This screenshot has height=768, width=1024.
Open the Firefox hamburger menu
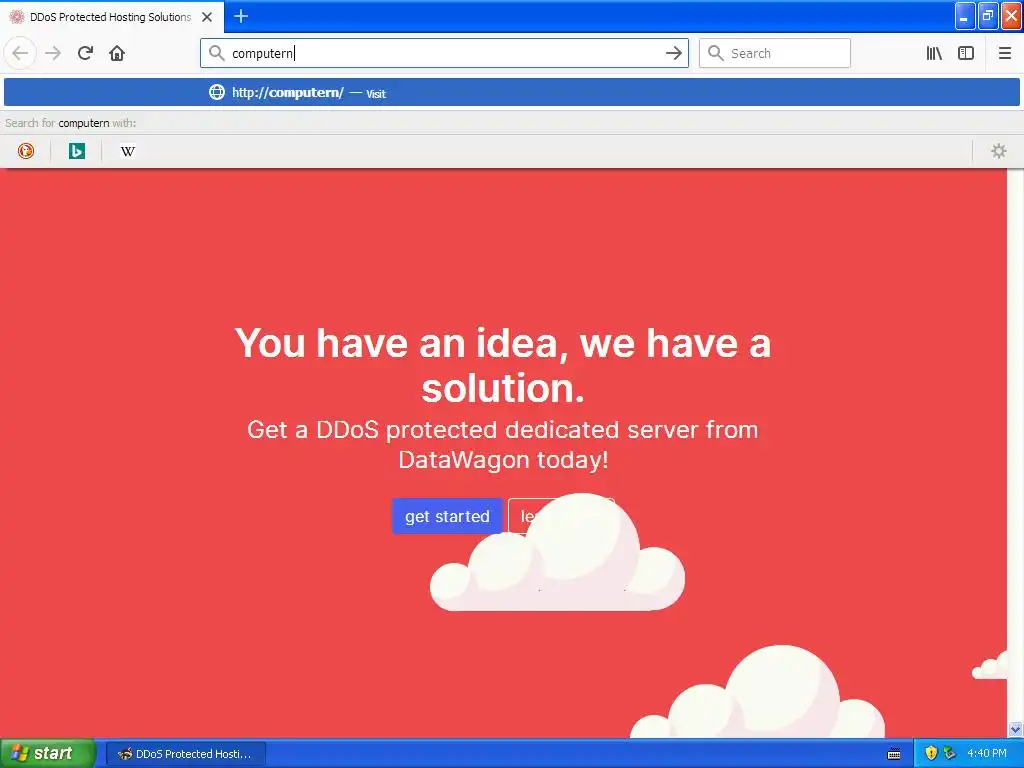pos(1005,53)
